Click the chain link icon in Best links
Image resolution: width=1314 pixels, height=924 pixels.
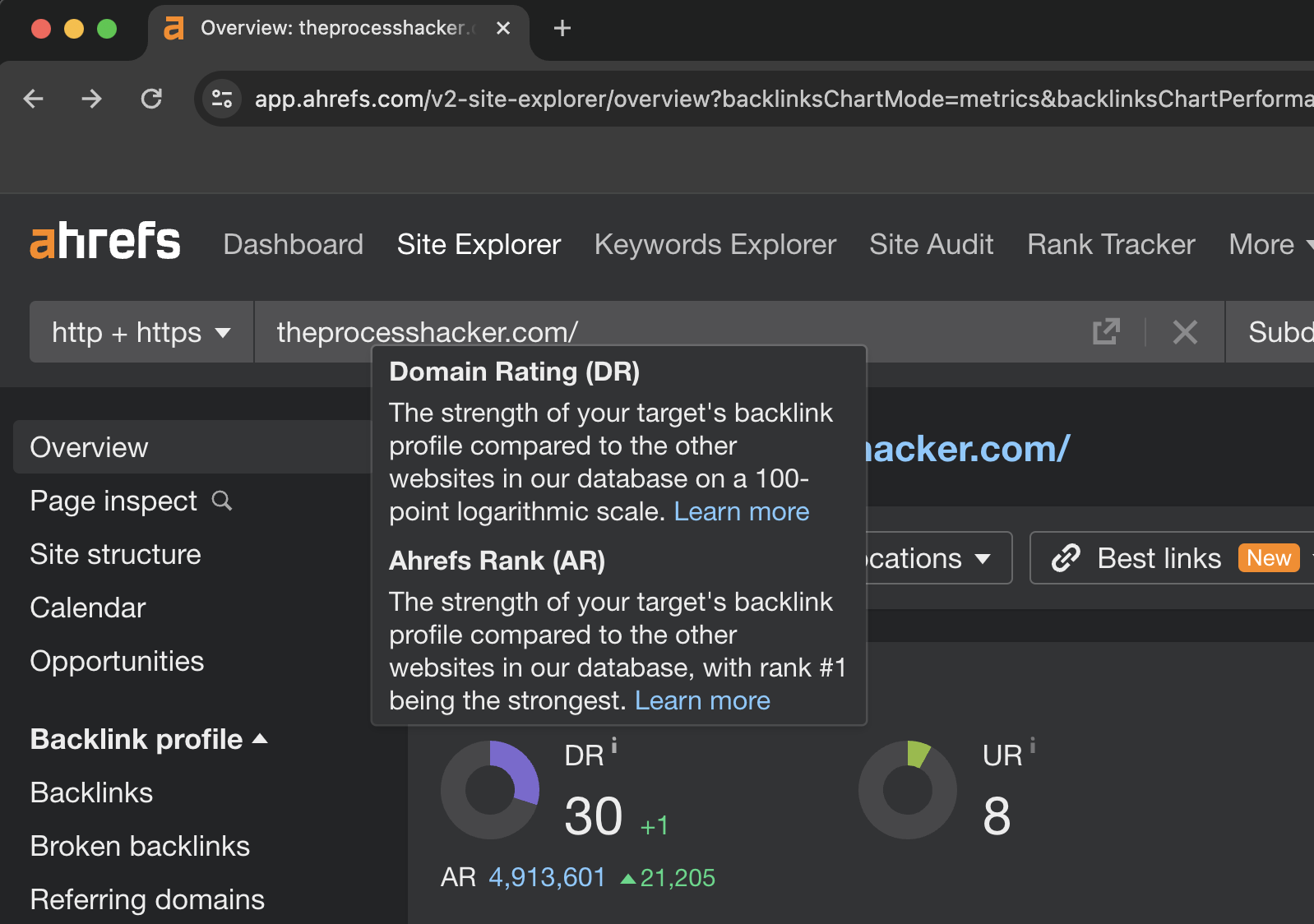tap(1066, 558)
